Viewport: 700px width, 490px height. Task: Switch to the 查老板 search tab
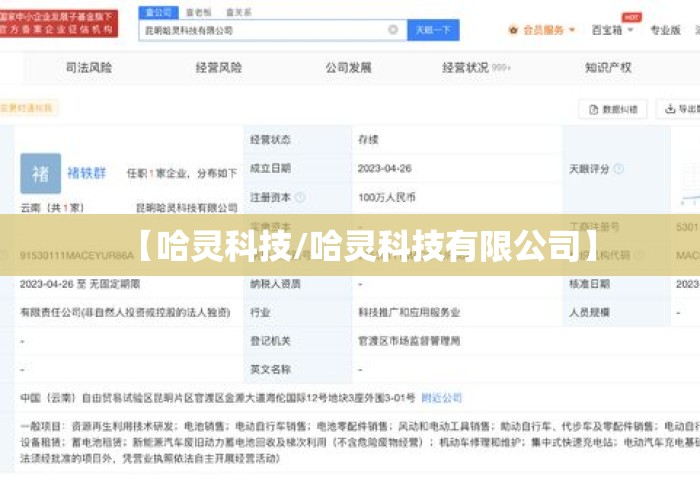pyautogui.click(x=198, y=12)
